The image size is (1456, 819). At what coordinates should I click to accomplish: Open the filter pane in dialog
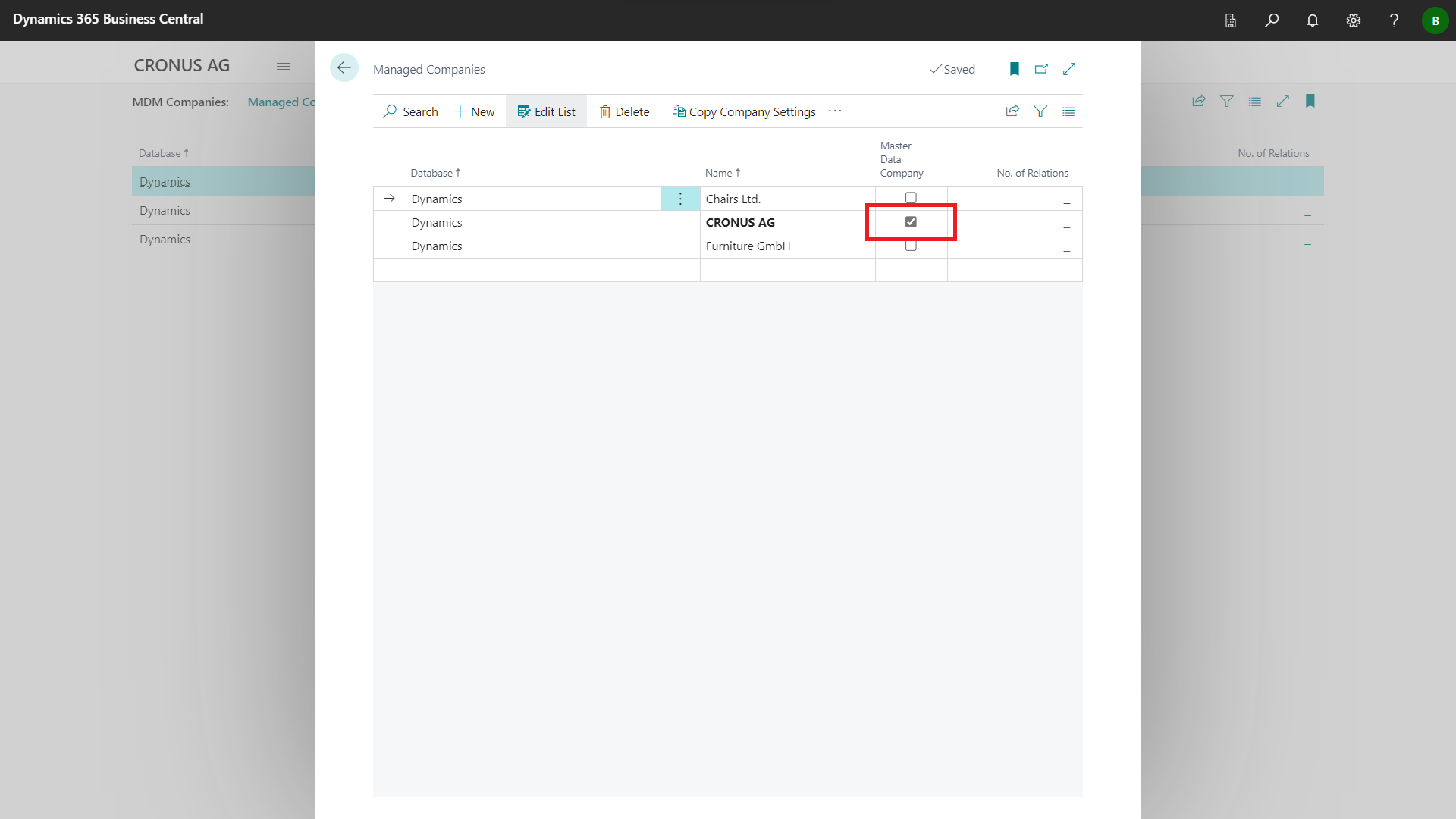tap(1040, 111)
